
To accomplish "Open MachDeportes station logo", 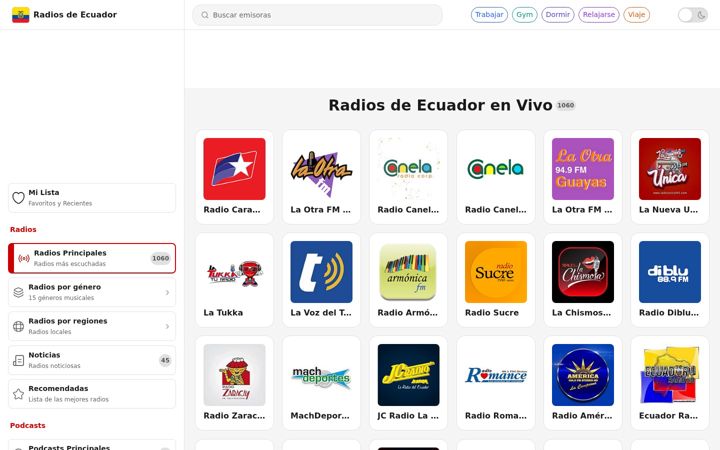I will click(321, 375).
